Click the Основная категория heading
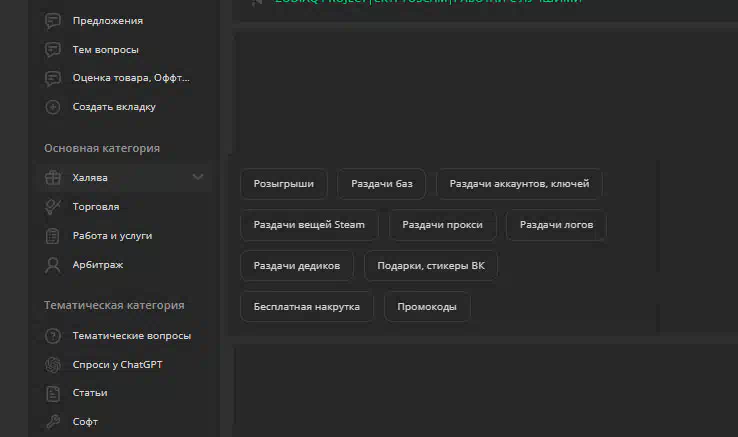The width and height of the screenshot is (738, 437). (x=102, y=148)
